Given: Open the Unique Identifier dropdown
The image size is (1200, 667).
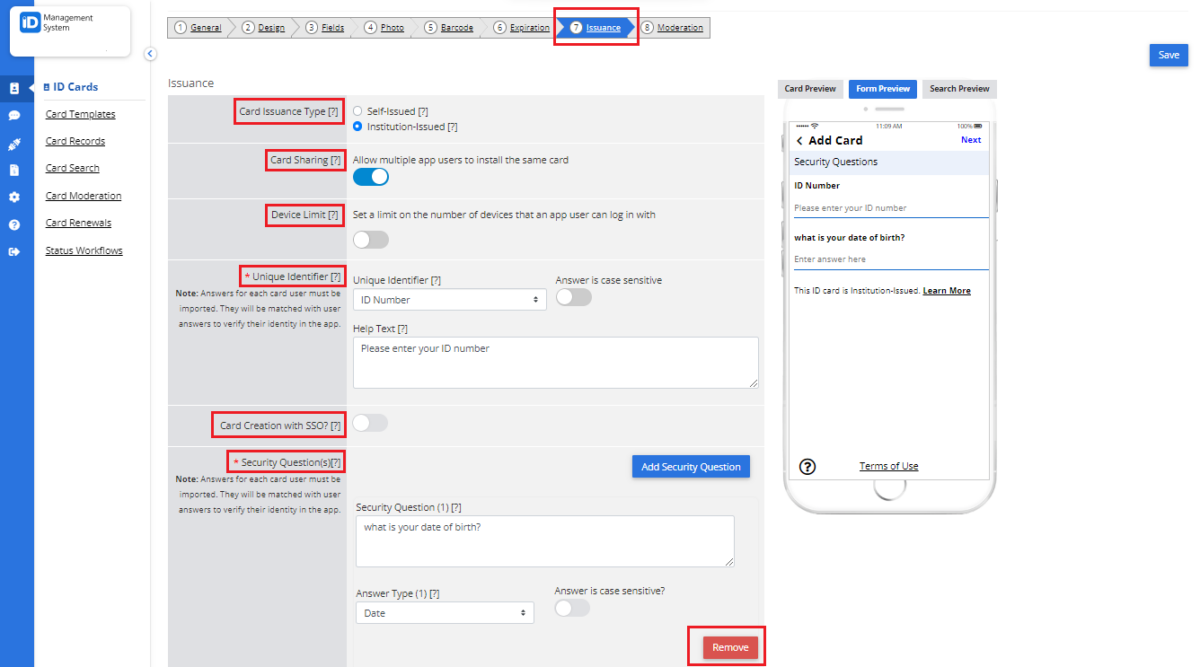Looking at the screenshot, I should pyautogui.click(x=448, y=300).
